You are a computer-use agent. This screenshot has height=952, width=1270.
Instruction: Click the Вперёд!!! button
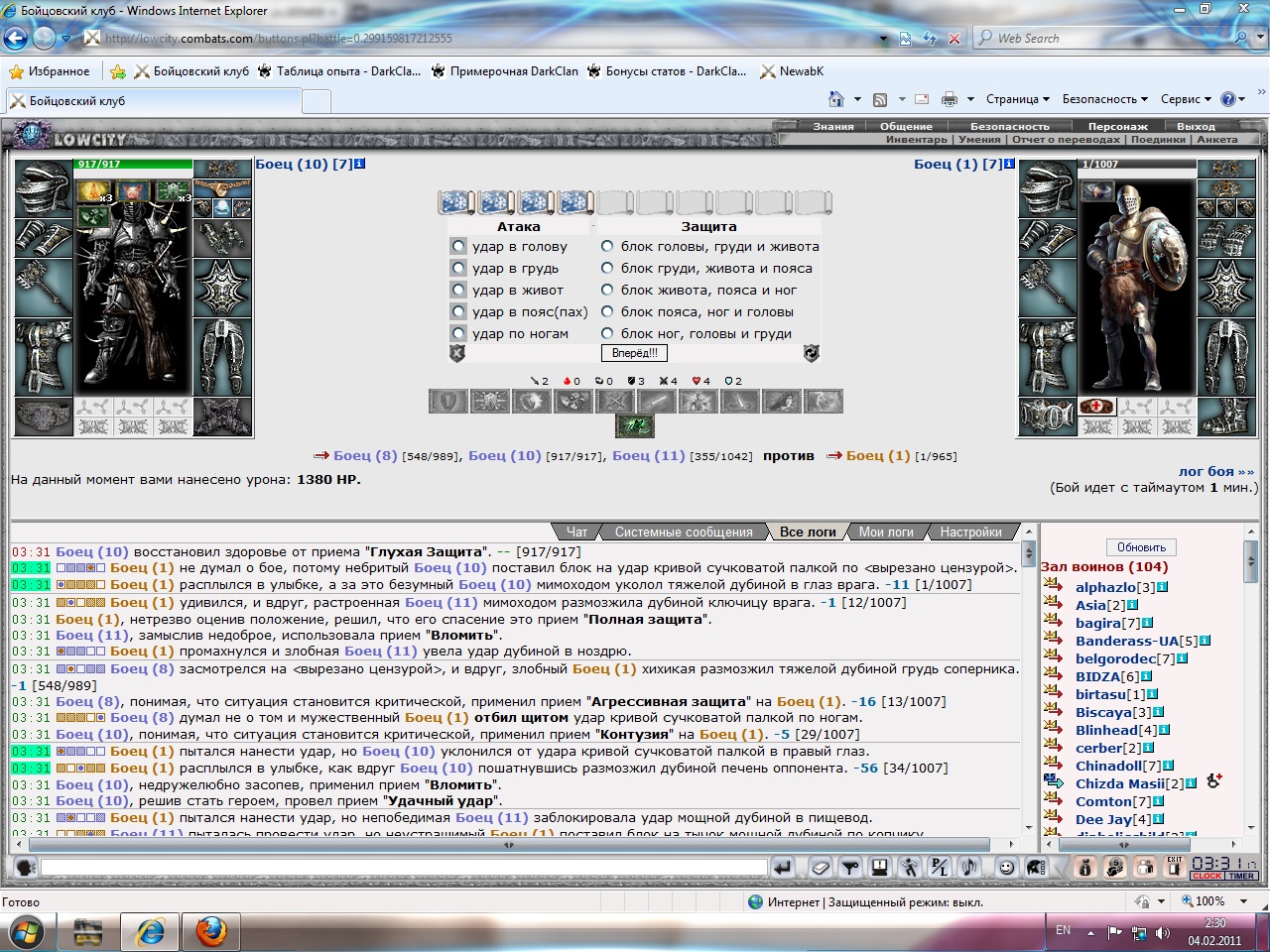pyautogui.click(x=634, y=353)
